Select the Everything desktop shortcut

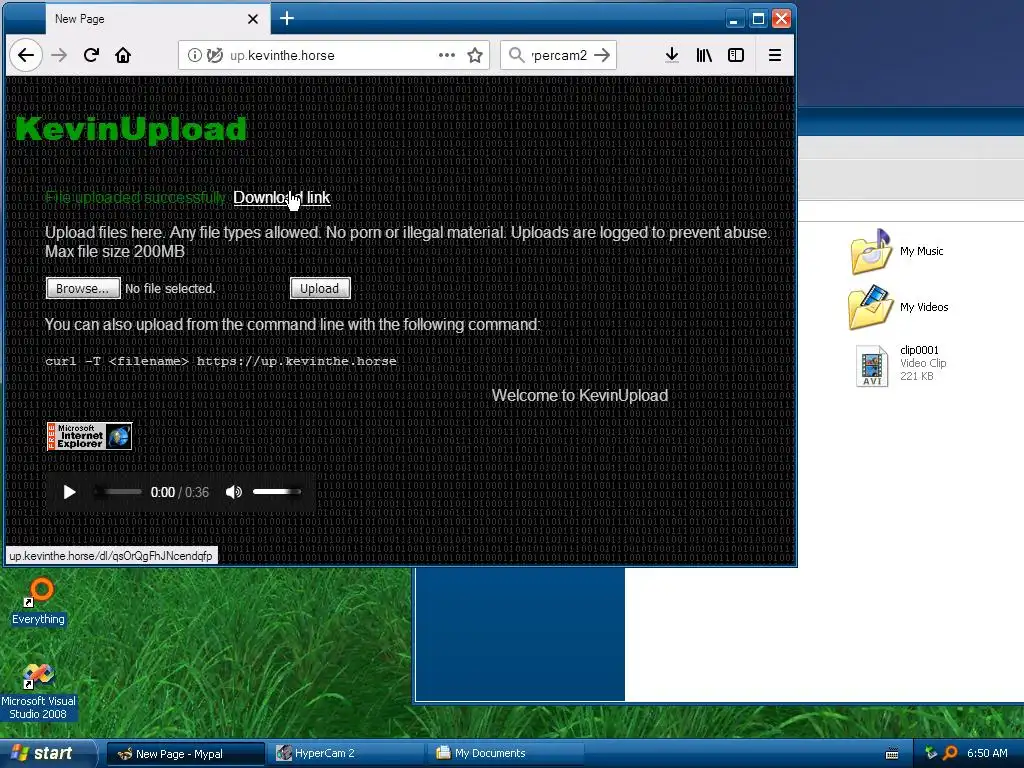point(39,601)
